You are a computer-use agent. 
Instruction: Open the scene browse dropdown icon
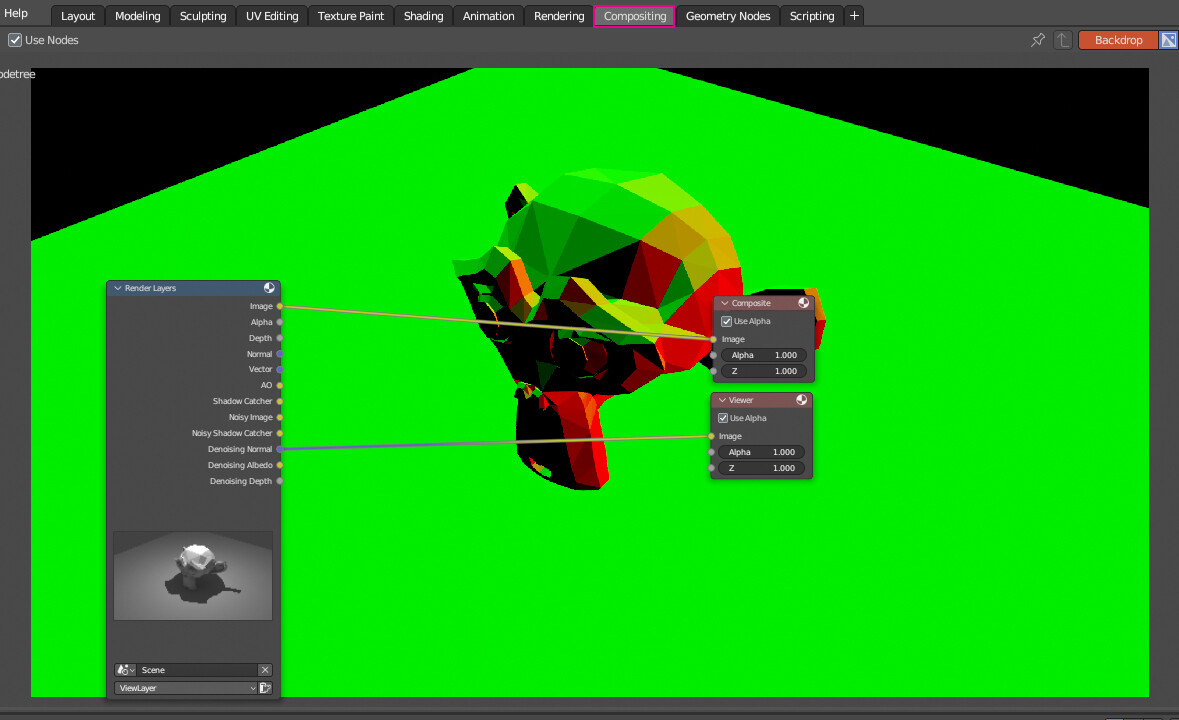pyautogui.click(x=126, y=670)
